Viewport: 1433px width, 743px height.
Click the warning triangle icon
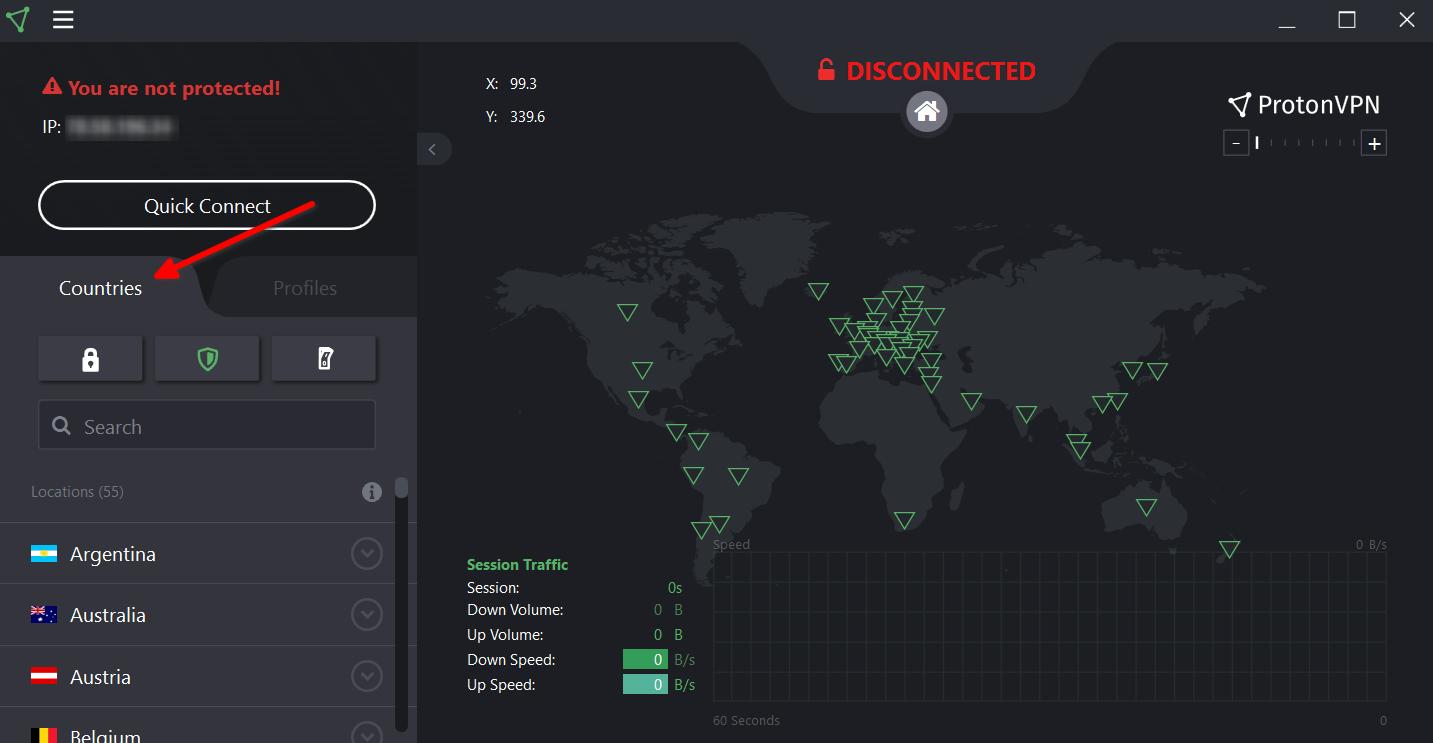click(x=52, y=87)
